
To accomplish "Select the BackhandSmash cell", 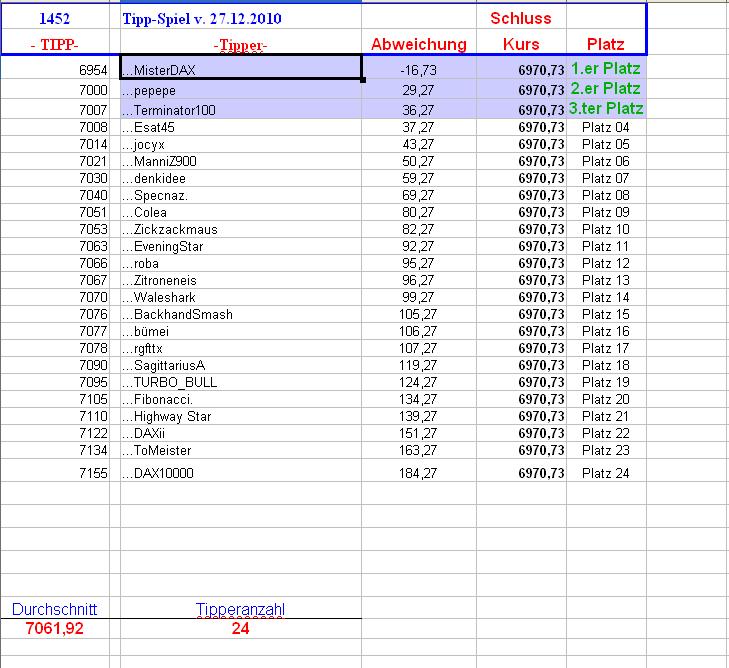I will tap(241, 314).
